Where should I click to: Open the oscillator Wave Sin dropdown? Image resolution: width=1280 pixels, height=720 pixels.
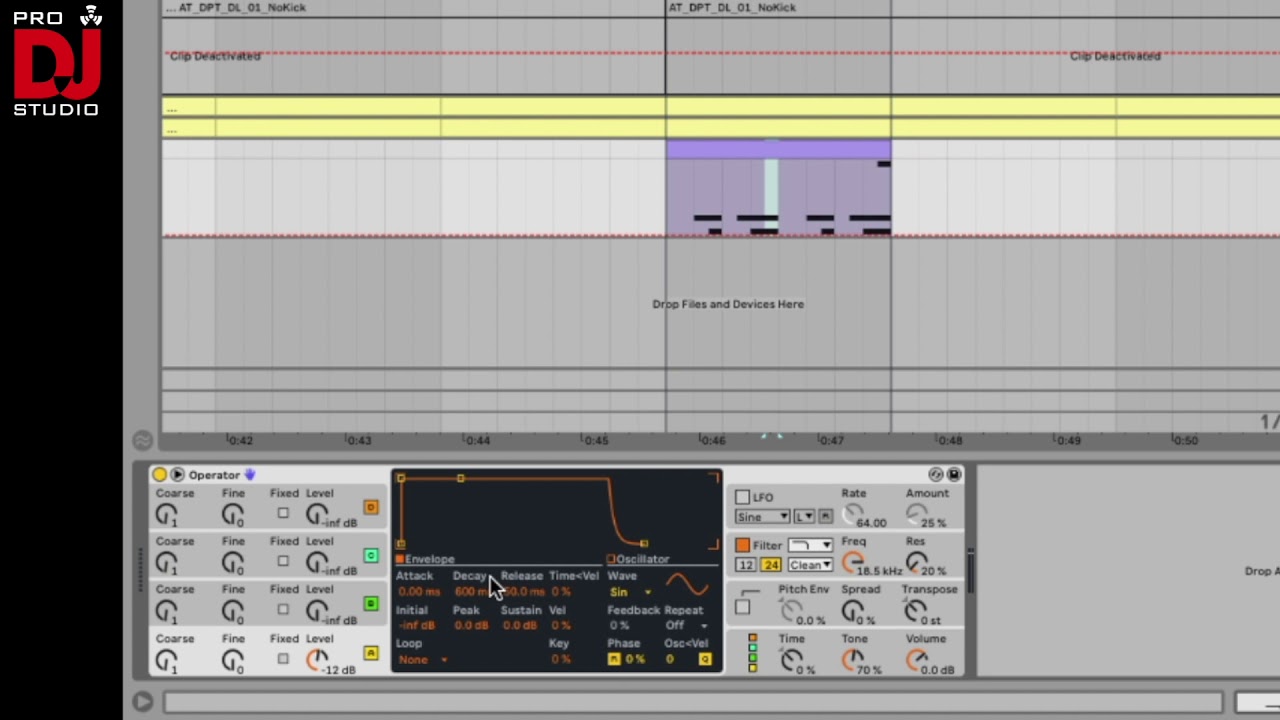(x=630, y=592)
